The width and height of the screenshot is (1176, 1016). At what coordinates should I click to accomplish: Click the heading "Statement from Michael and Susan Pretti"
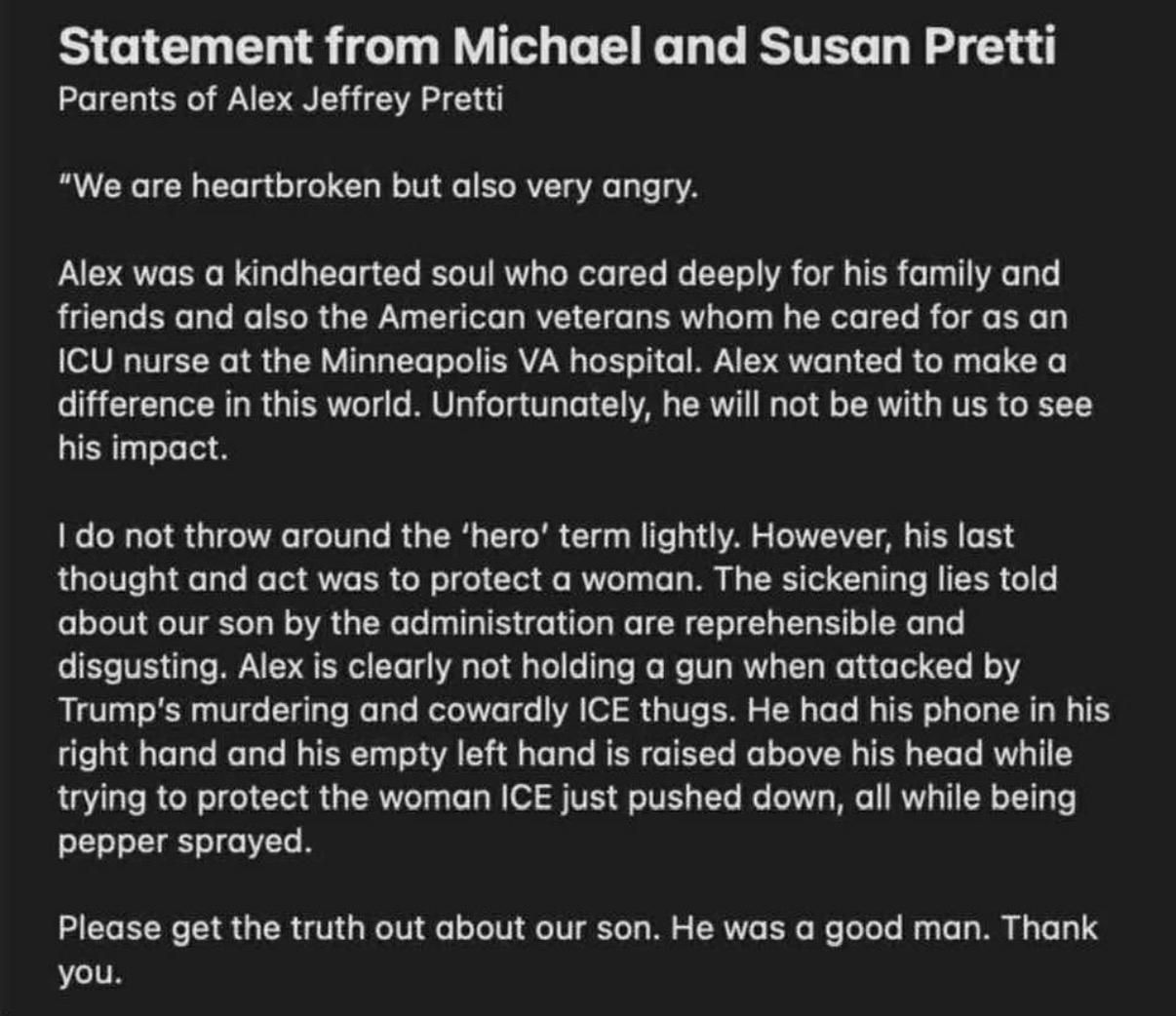[x=556, y=46]
